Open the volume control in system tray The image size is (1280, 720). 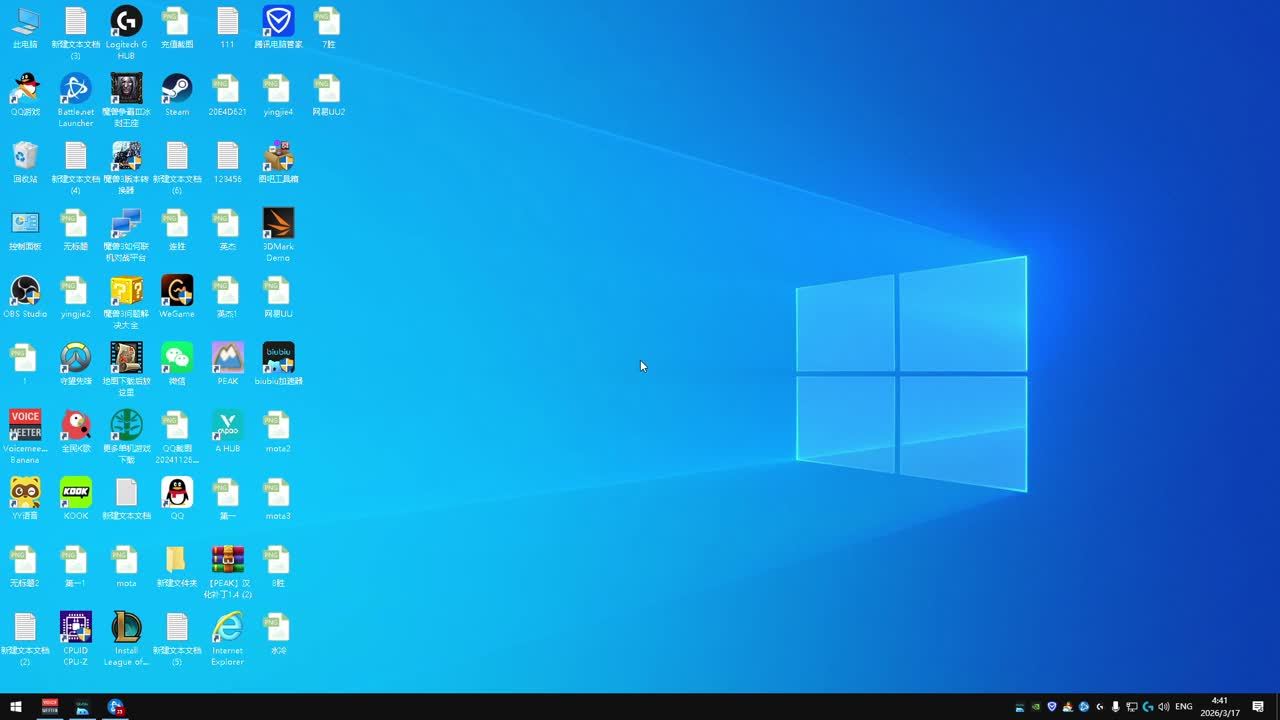coord(1163,707)
